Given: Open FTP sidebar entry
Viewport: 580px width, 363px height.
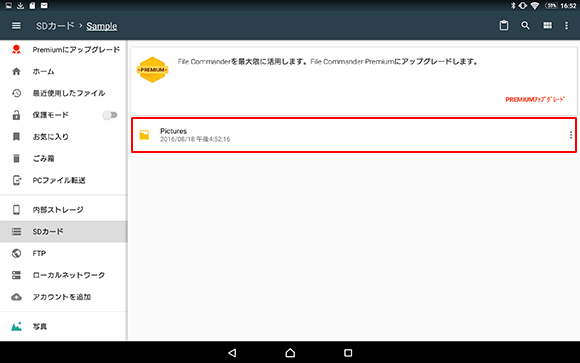Looking at the screenshot, I should coord(64,253).
